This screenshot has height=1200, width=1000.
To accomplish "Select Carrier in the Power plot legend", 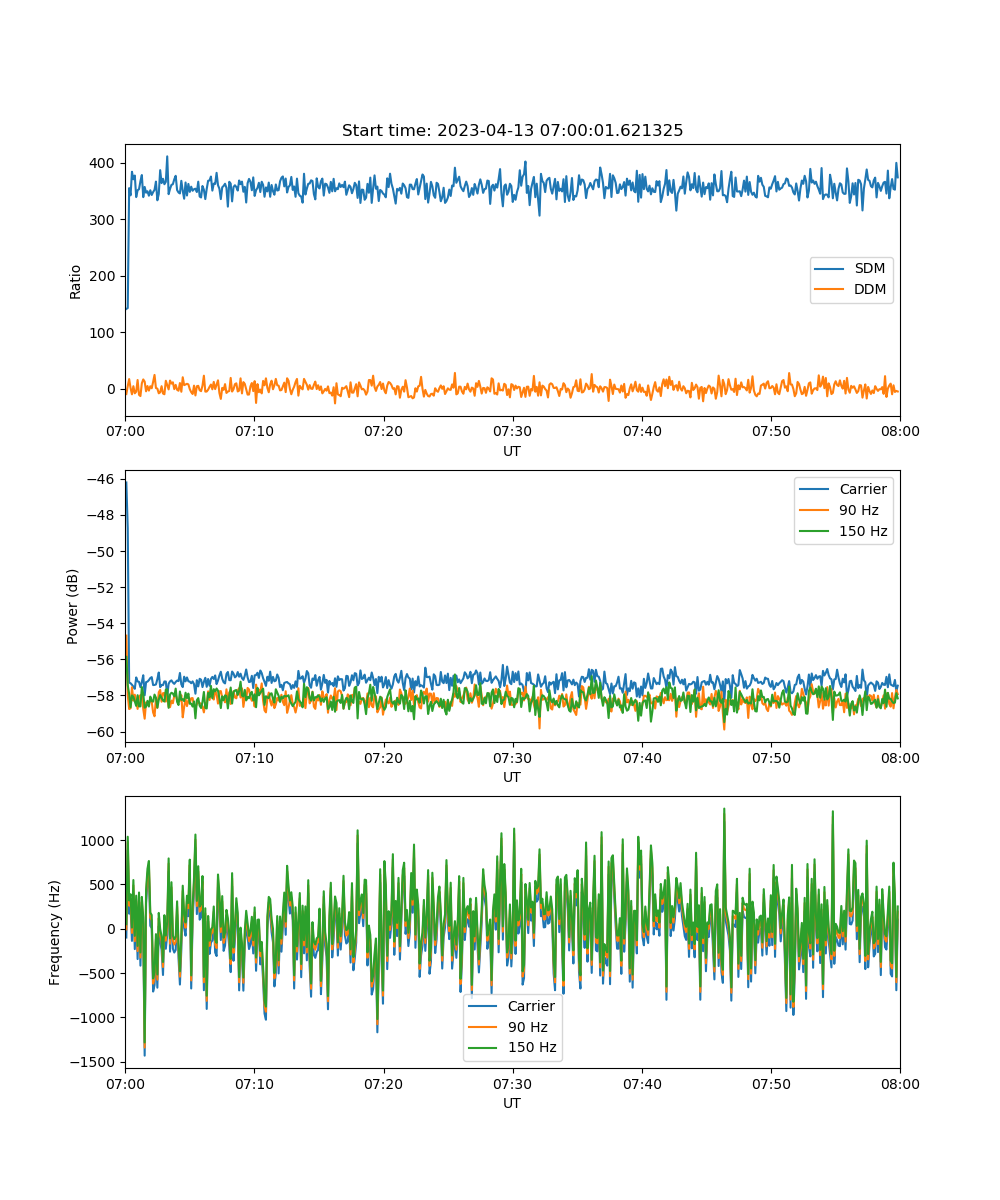I will click(x=863, y=489).
